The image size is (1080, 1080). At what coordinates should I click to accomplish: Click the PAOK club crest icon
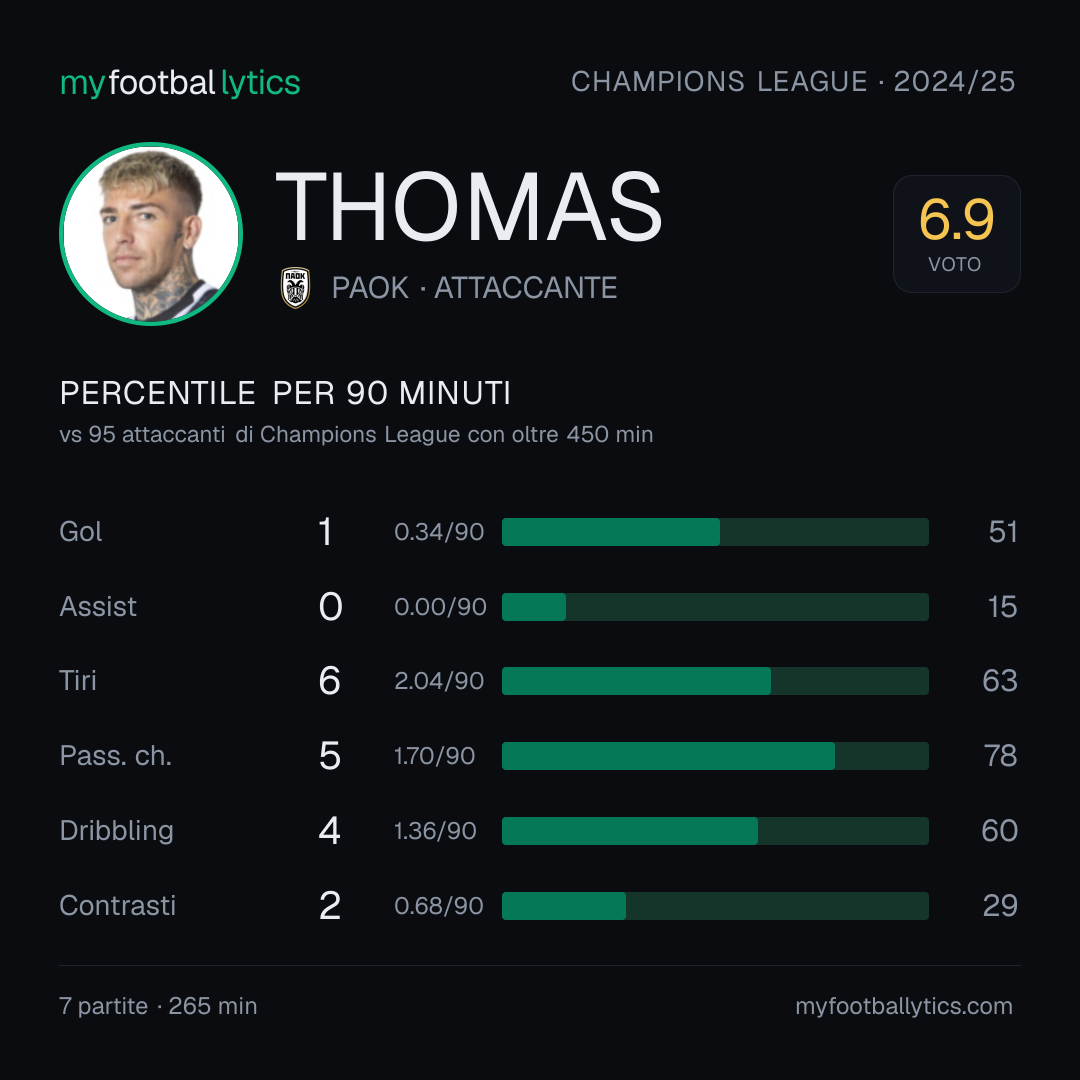tap(295, 287)
